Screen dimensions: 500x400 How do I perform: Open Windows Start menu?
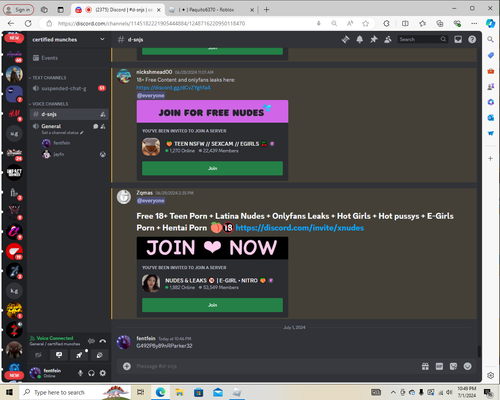click(9, 392)
